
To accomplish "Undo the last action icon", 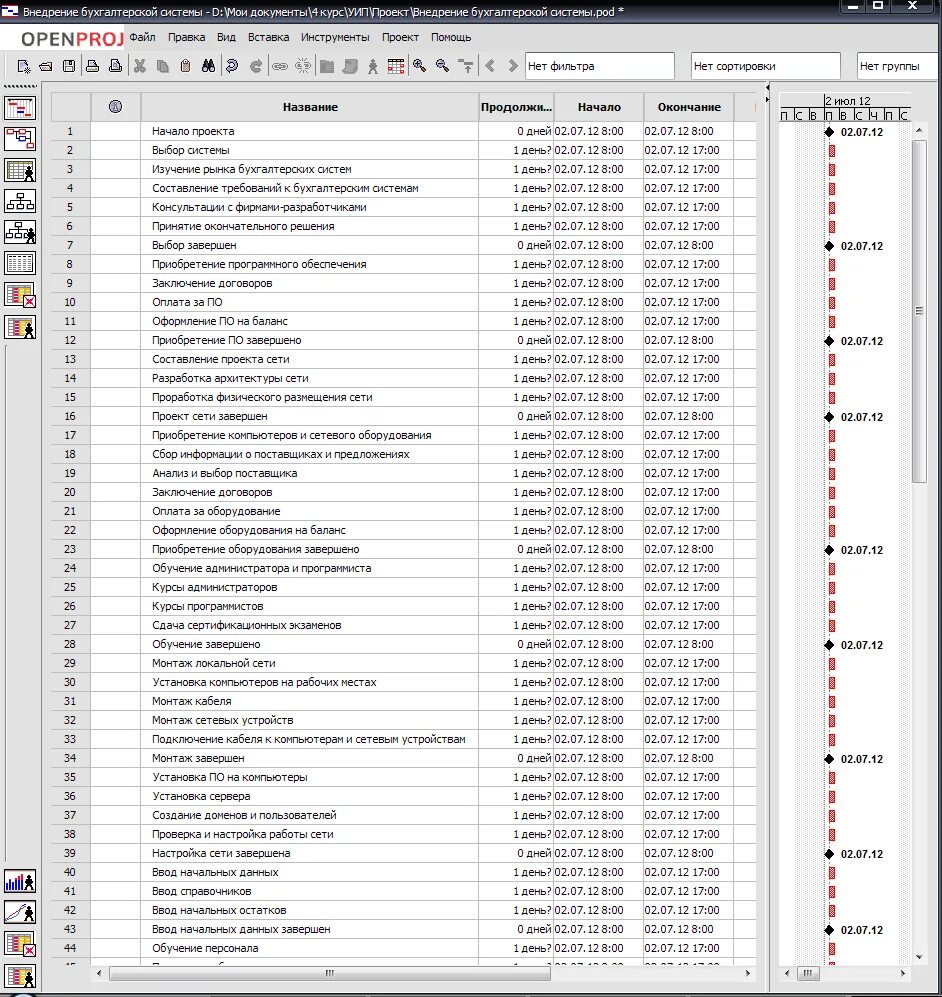I will click(x=232, y=66).
